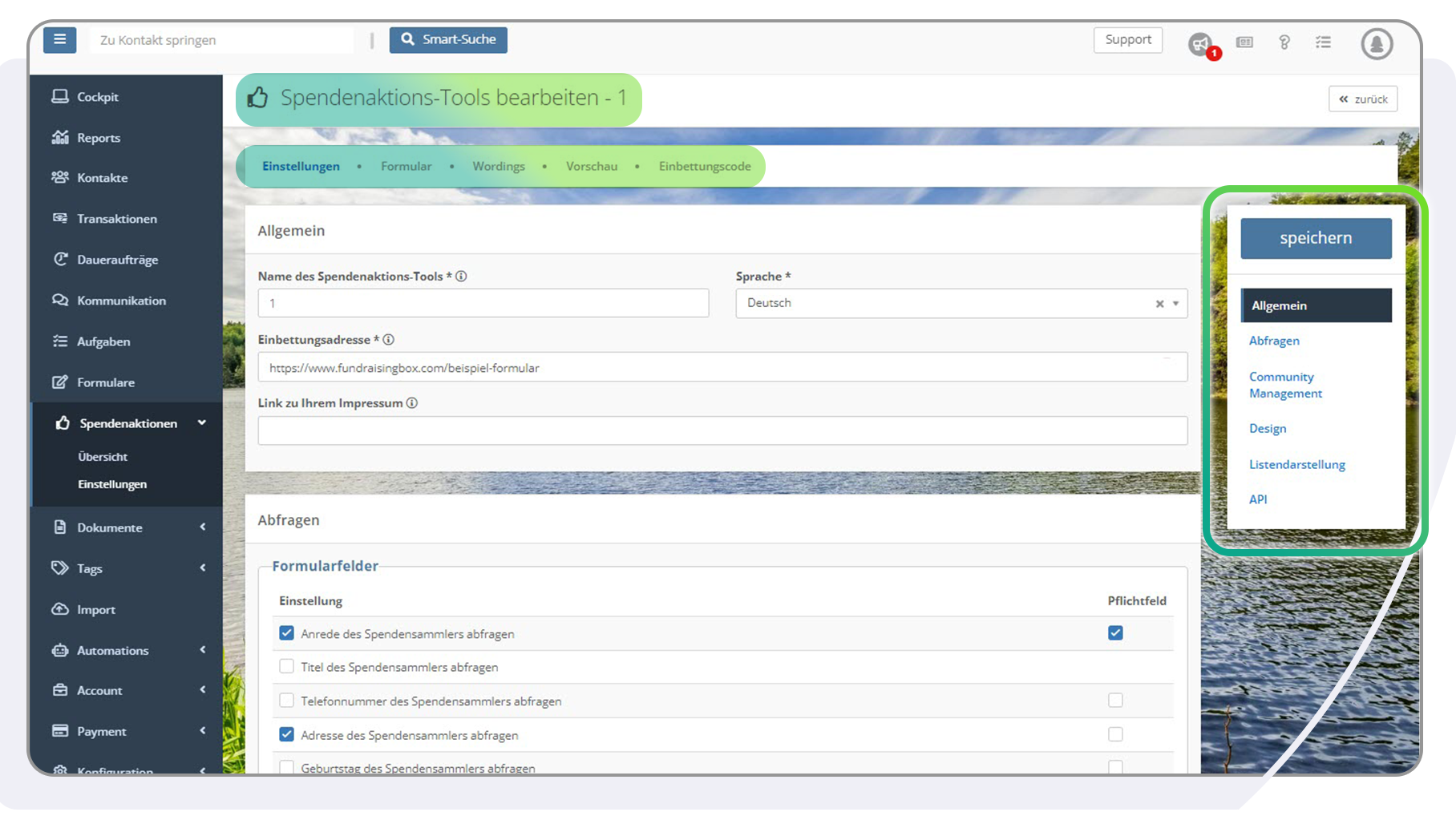Switch to the Formular tab
Screen dimensions: 1456x820
[x=406, y=167]
